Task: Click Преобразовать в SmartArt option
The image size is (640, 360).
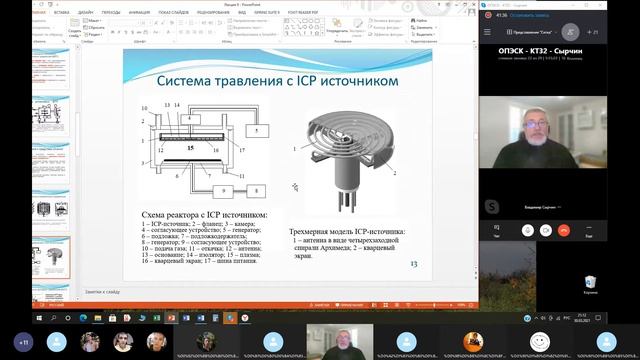Action: [253, 34]
